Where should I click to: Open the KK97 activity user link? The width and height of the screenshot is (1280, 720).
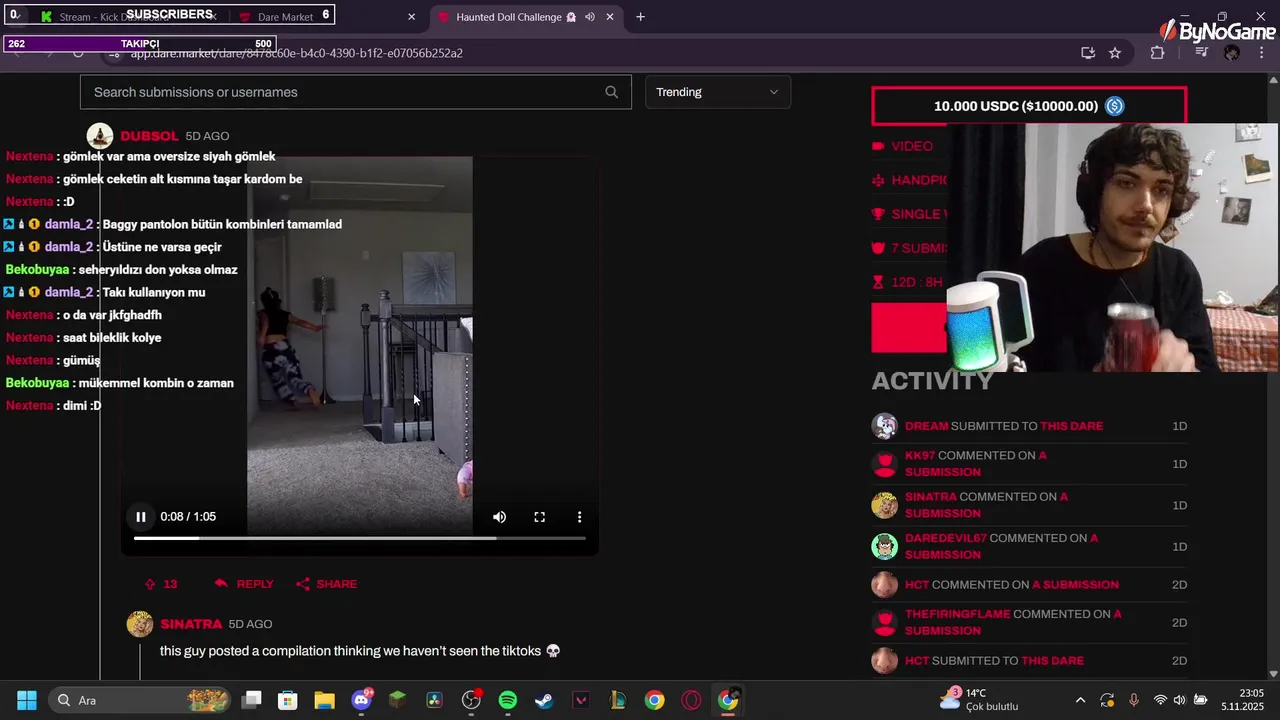pyautogui.click(x=920, y=455)
